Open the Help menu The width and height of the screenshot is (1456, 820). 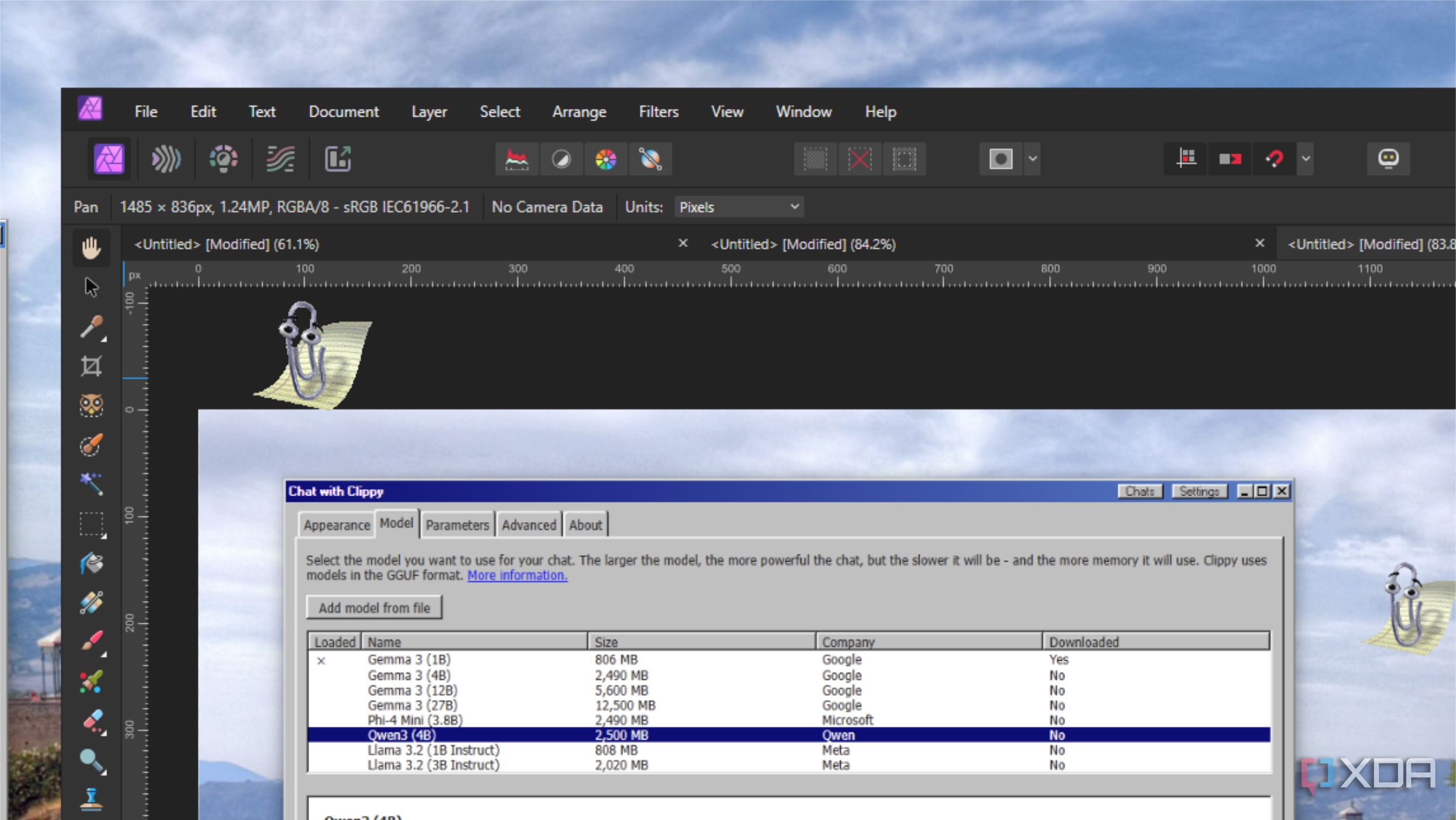[x=881, y=111]
